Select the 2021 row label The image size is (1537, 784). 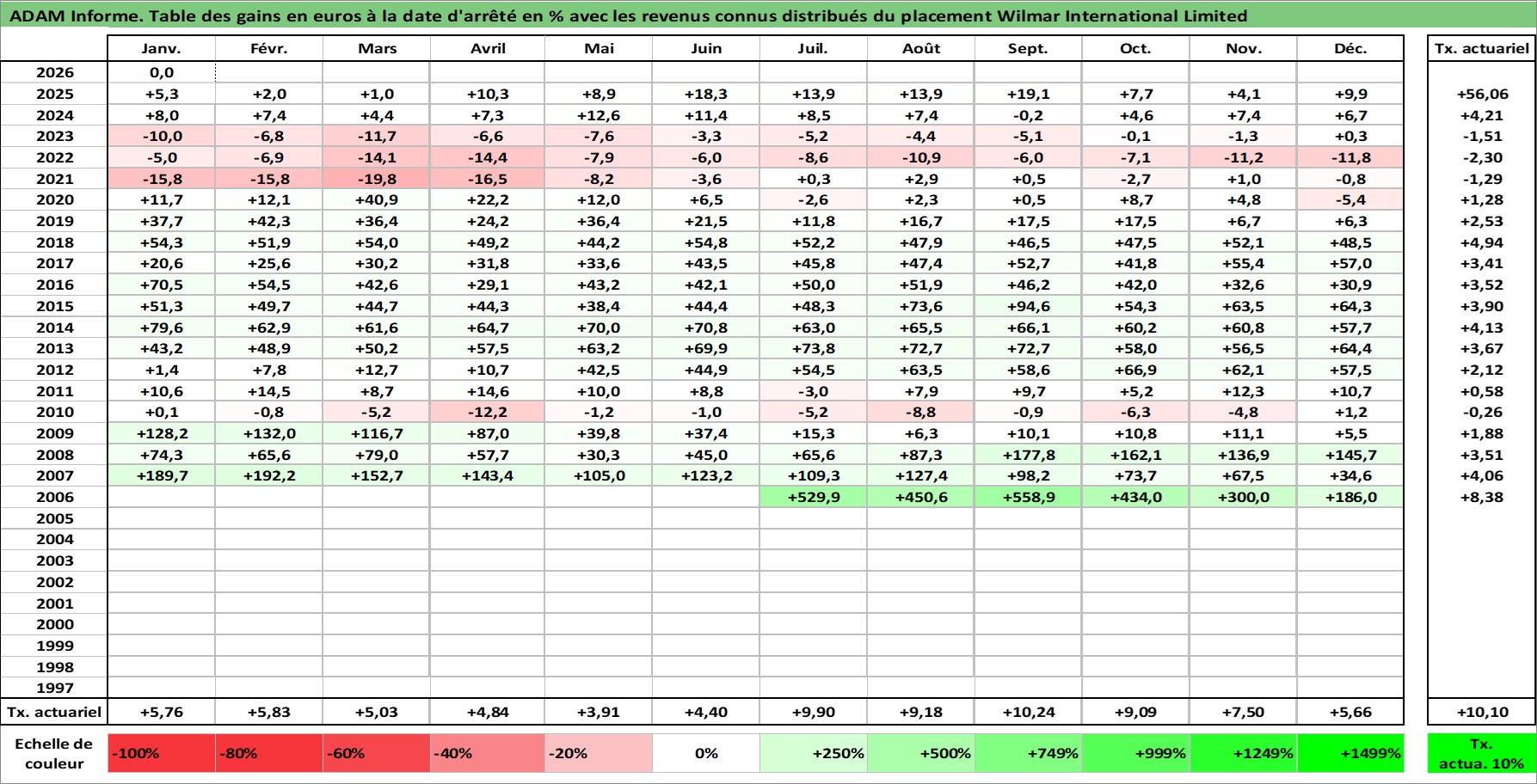[54, 179]
